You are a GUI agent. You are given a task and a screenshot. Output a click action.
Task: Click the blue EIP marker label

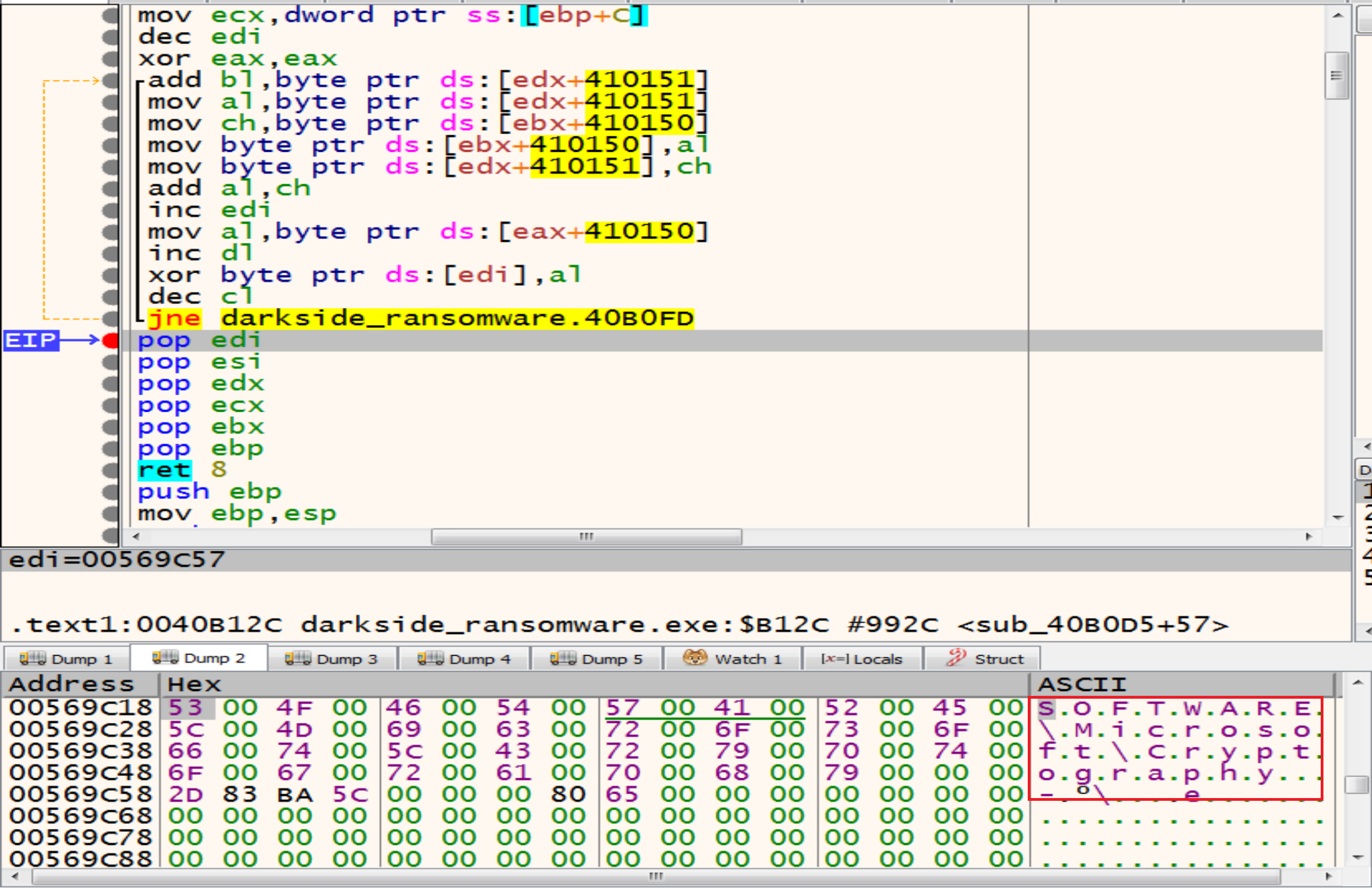(31, 340)
